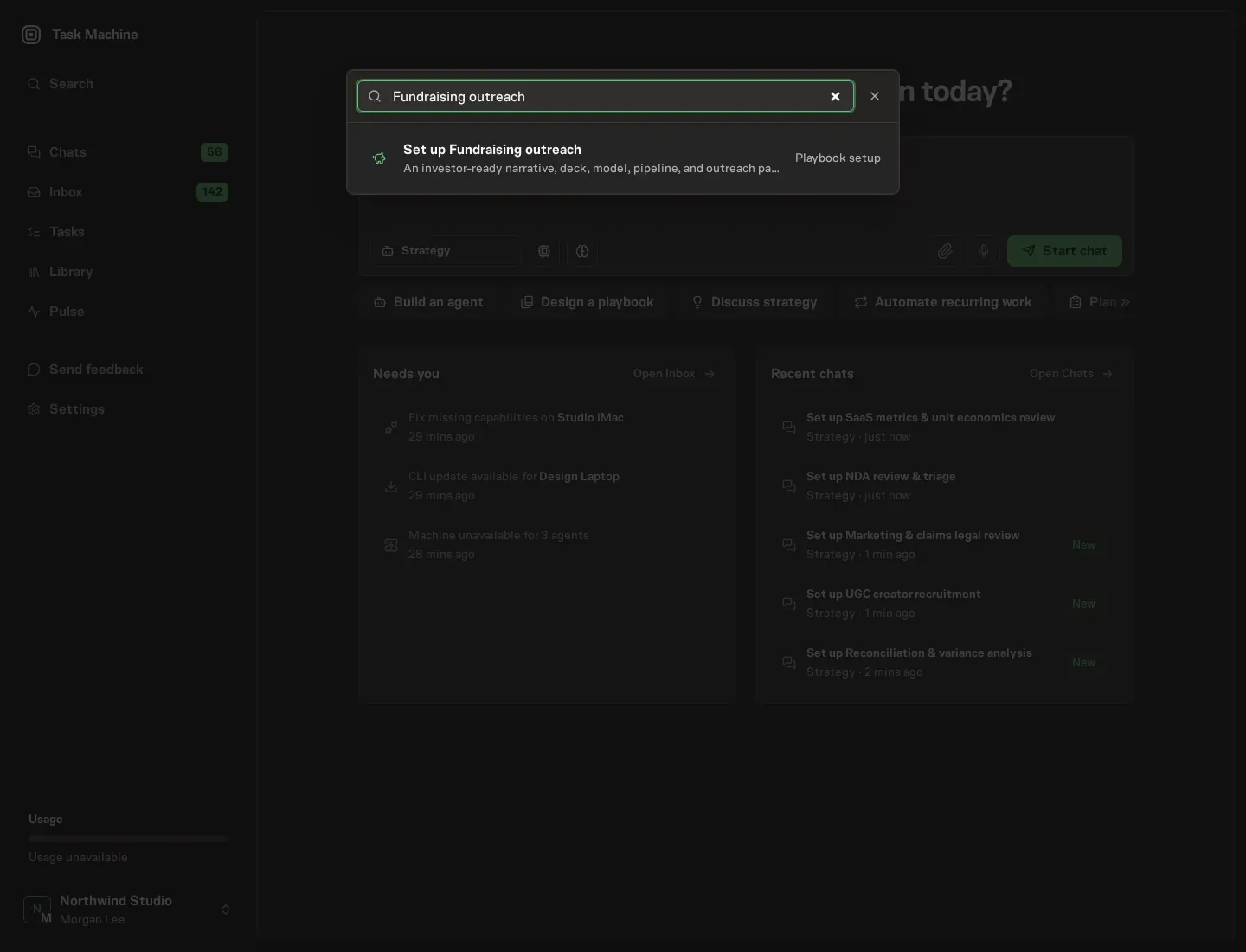Click the search field containing Fundraising outreach
The width and height of the screenshot is (1246, 952).
606,96
